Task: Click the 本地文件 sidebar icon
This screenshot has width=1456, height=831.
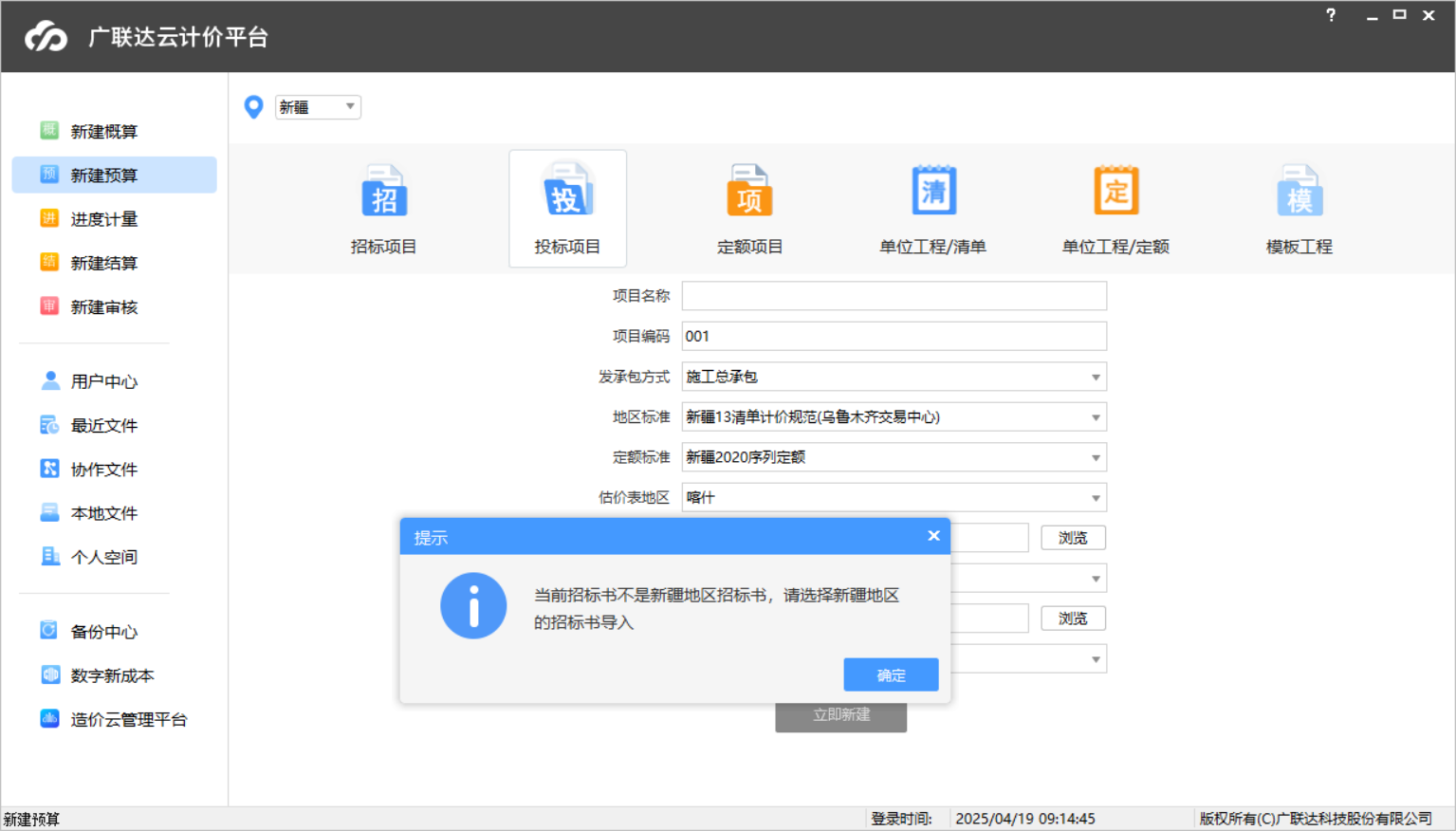Action: [49, 512]
